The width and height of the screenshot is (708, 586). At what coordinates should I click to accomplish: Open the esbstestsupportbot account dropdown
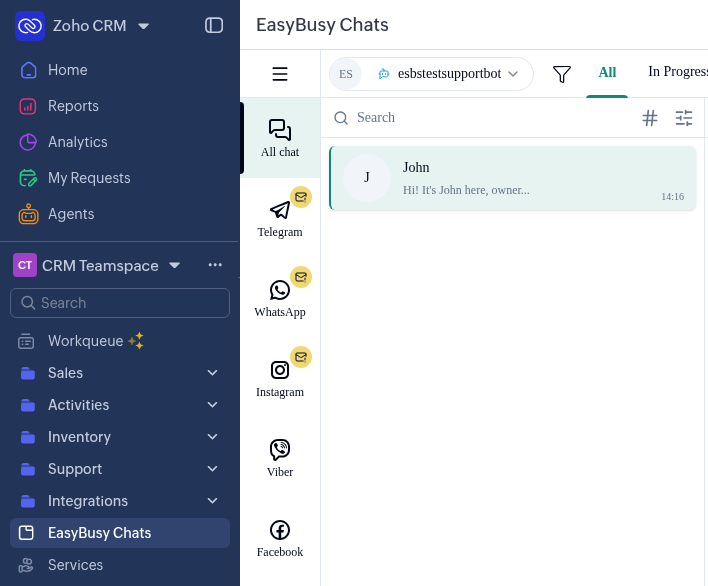(x=431, y=74)
